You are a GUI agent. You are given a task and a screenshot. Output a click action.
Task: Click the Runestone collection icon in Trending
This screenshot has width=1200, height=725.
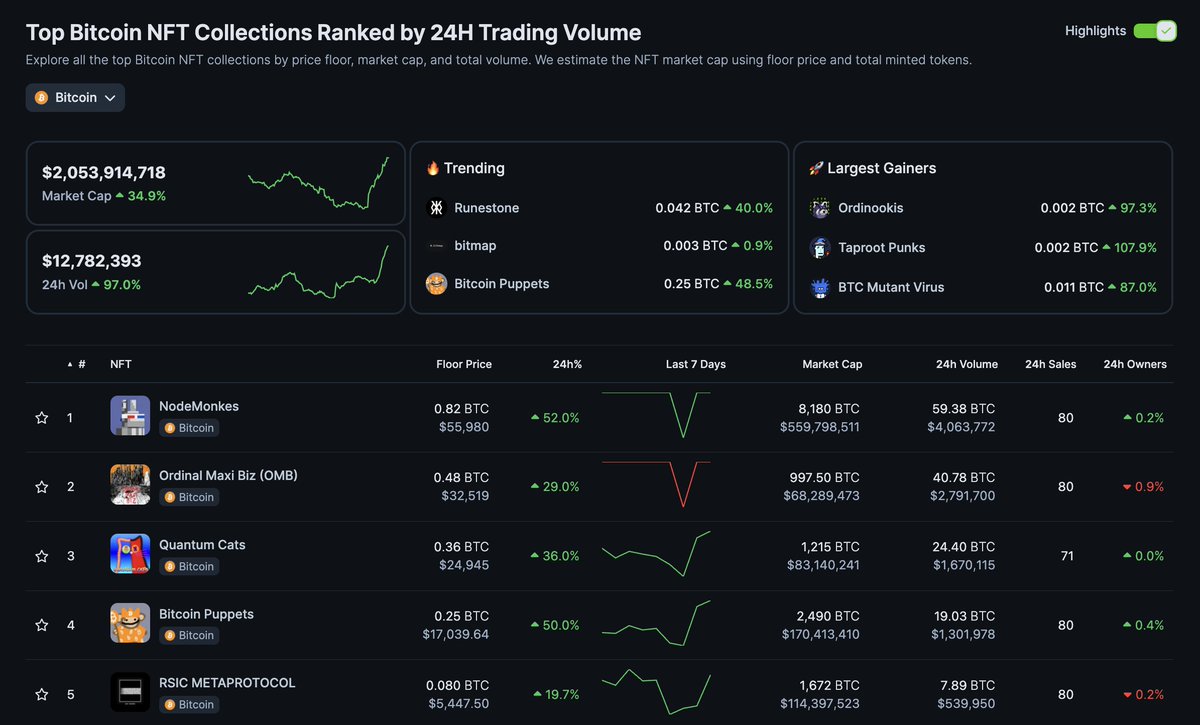(436, 207)
